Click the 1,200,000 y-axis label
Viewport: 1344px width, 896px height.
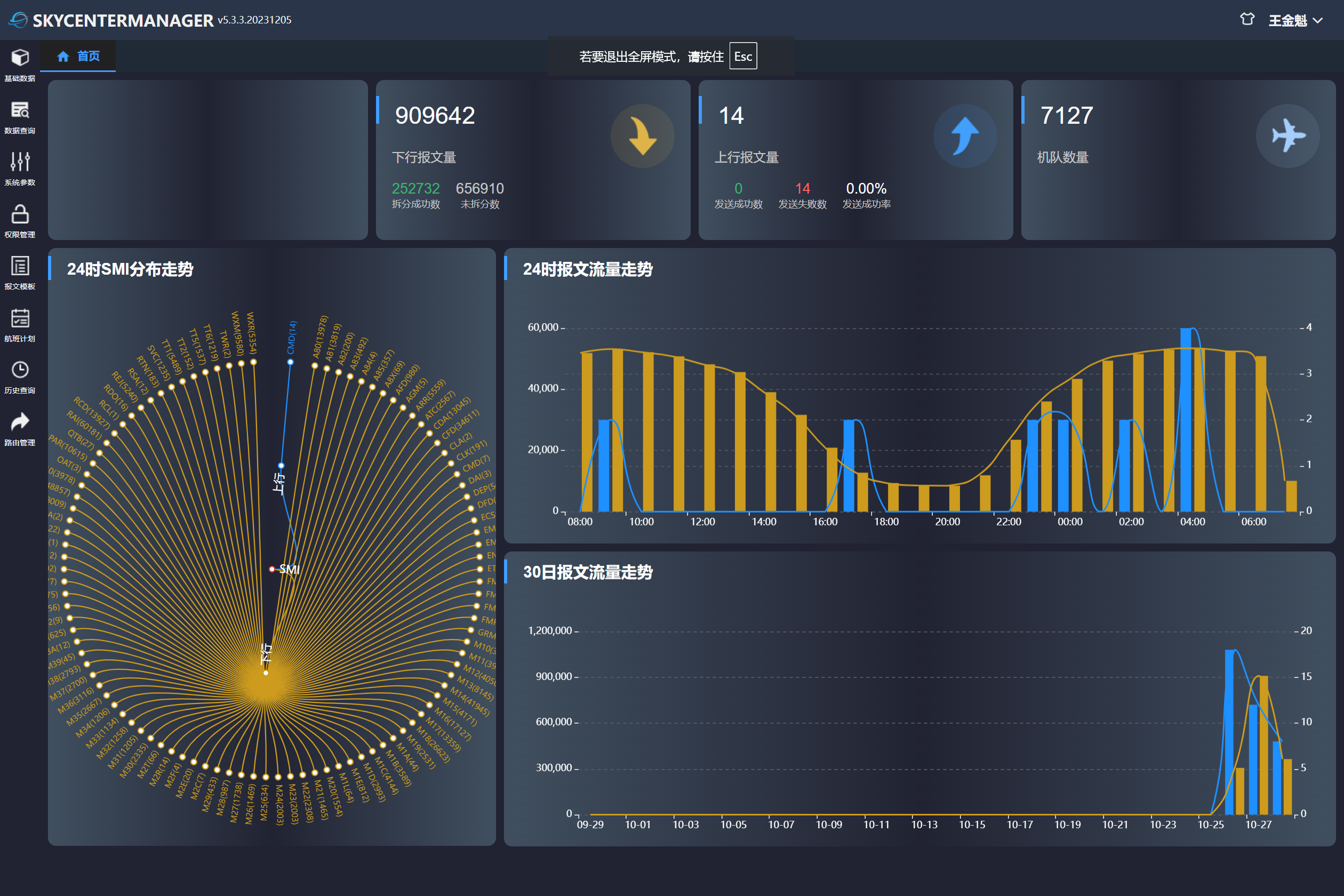click(x=550, y=630)
